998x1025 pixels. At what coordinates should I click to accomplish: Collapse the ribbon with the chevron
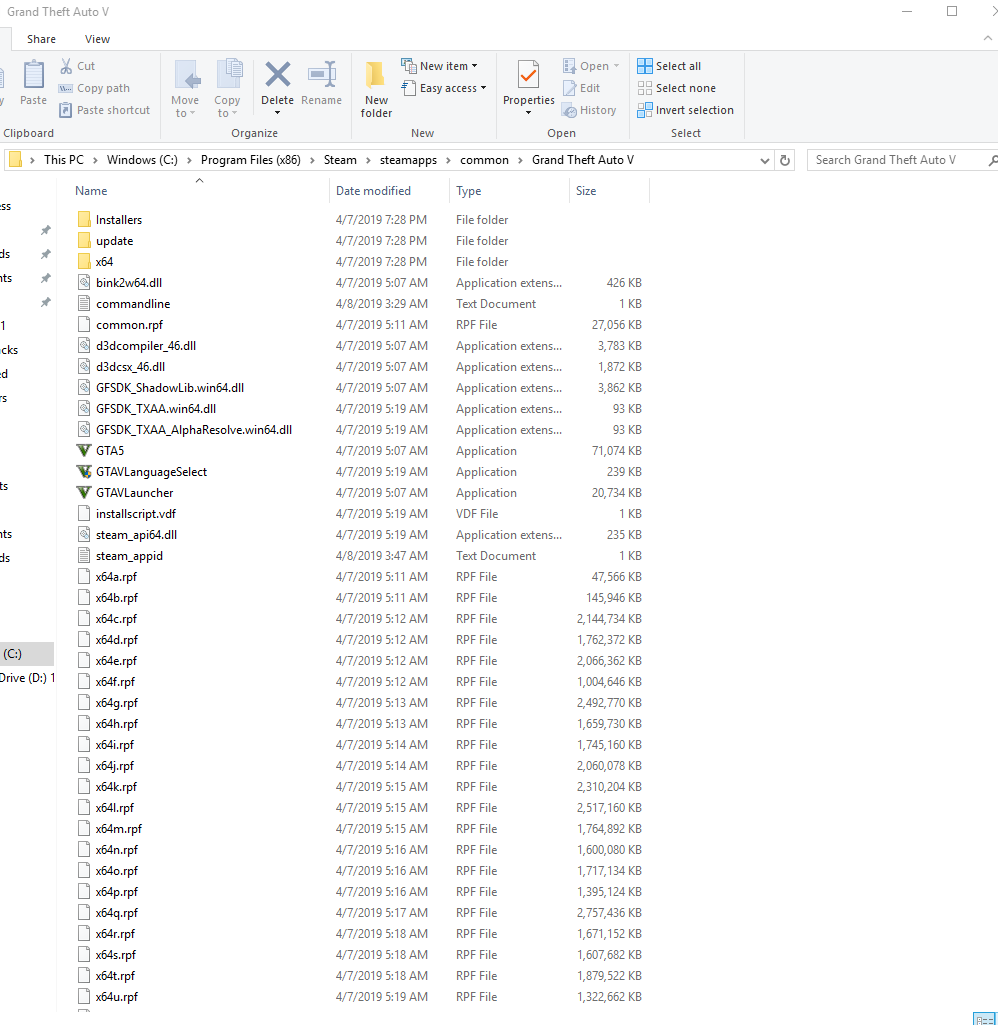988,39
